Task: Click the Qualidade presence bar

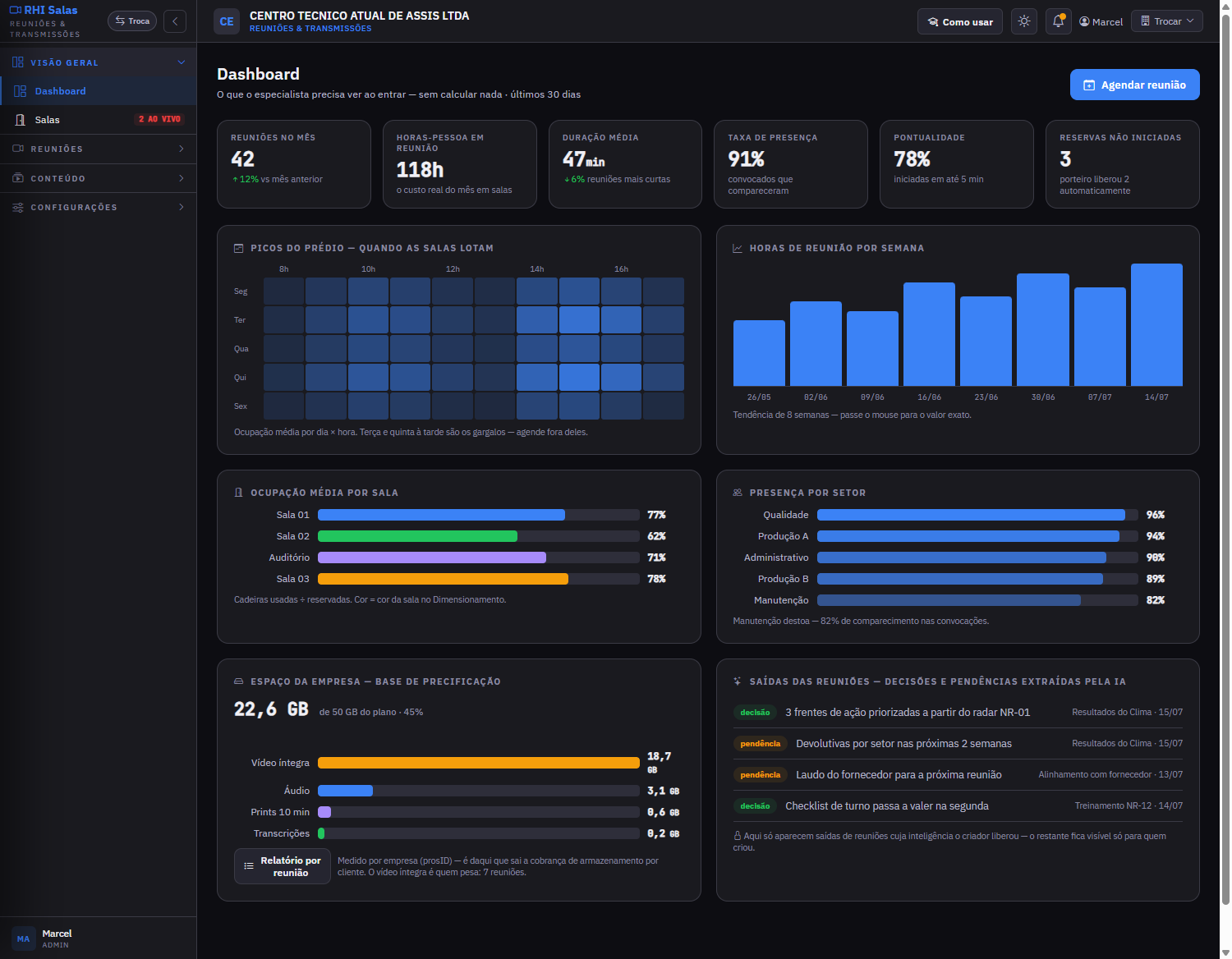Action: tap(977, 515)
